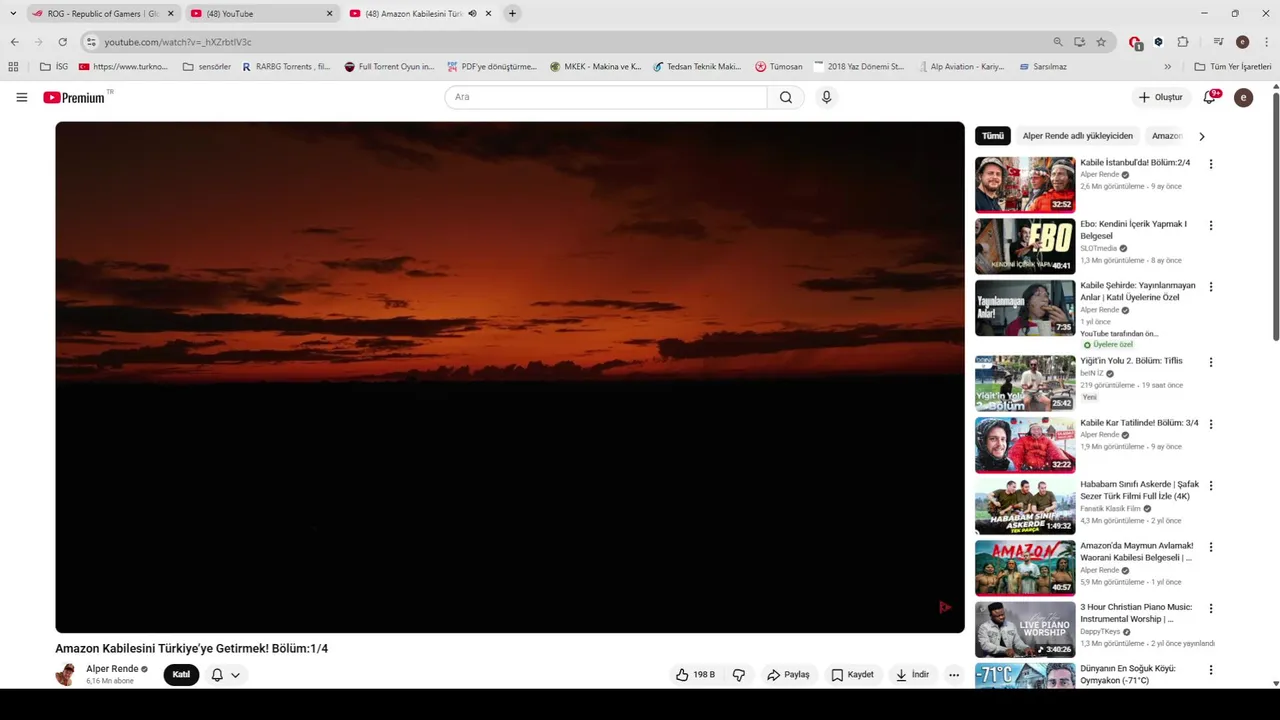Open browser extensions puzzle icon
1280x720 pixels.
1183,42
